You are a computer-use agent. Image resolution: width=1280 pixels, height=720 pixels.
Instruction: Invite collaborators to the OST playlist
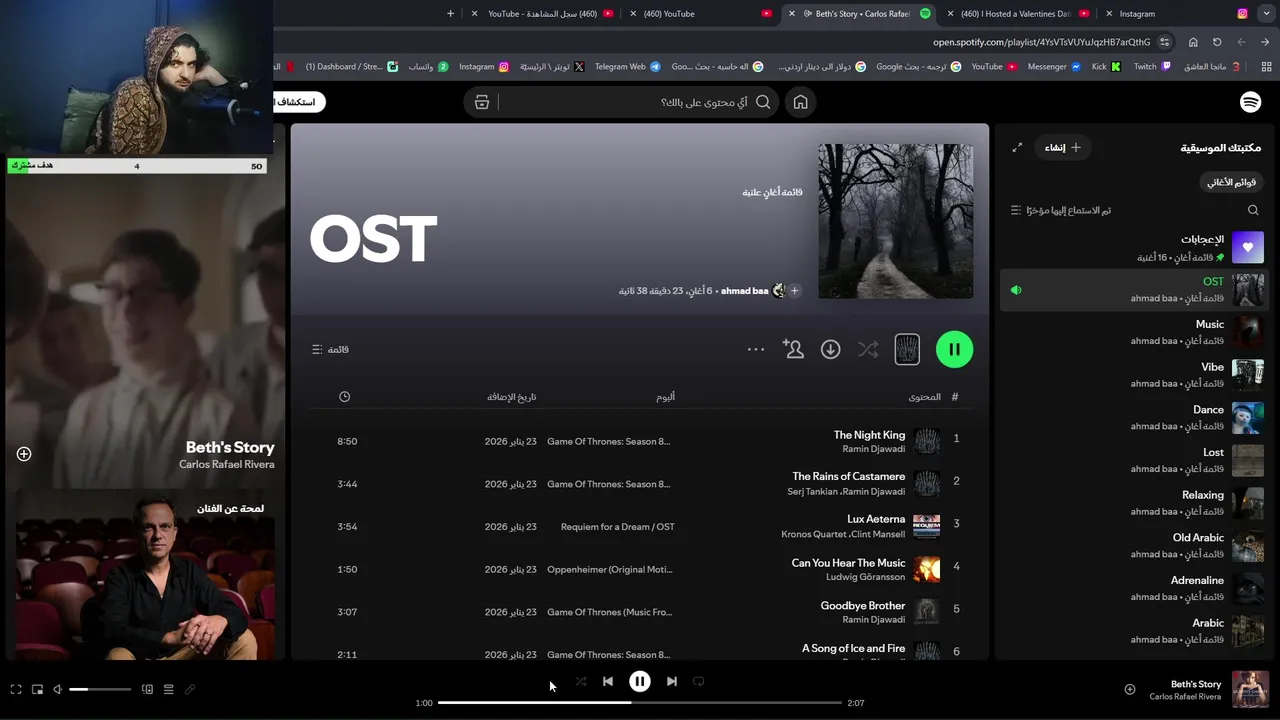click(x=793, y=349)
